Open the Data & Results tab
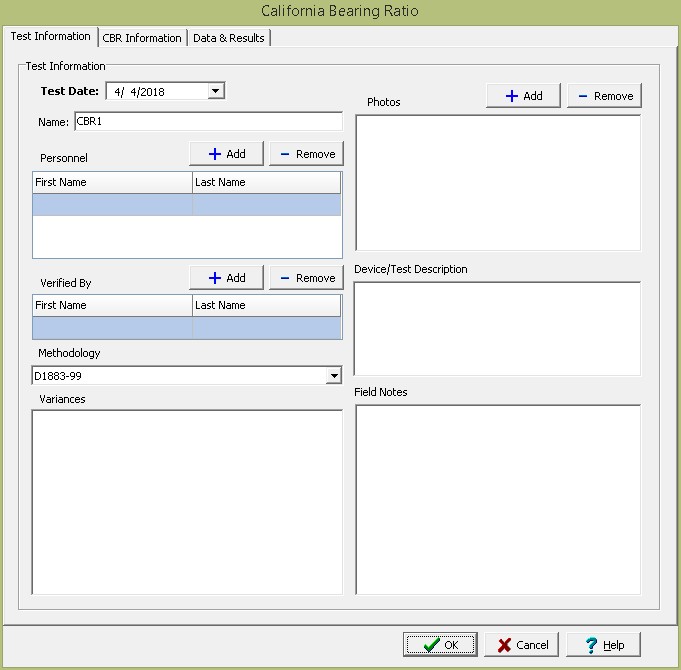The width and height of the screenshot is (681, 670). (228, 38)
